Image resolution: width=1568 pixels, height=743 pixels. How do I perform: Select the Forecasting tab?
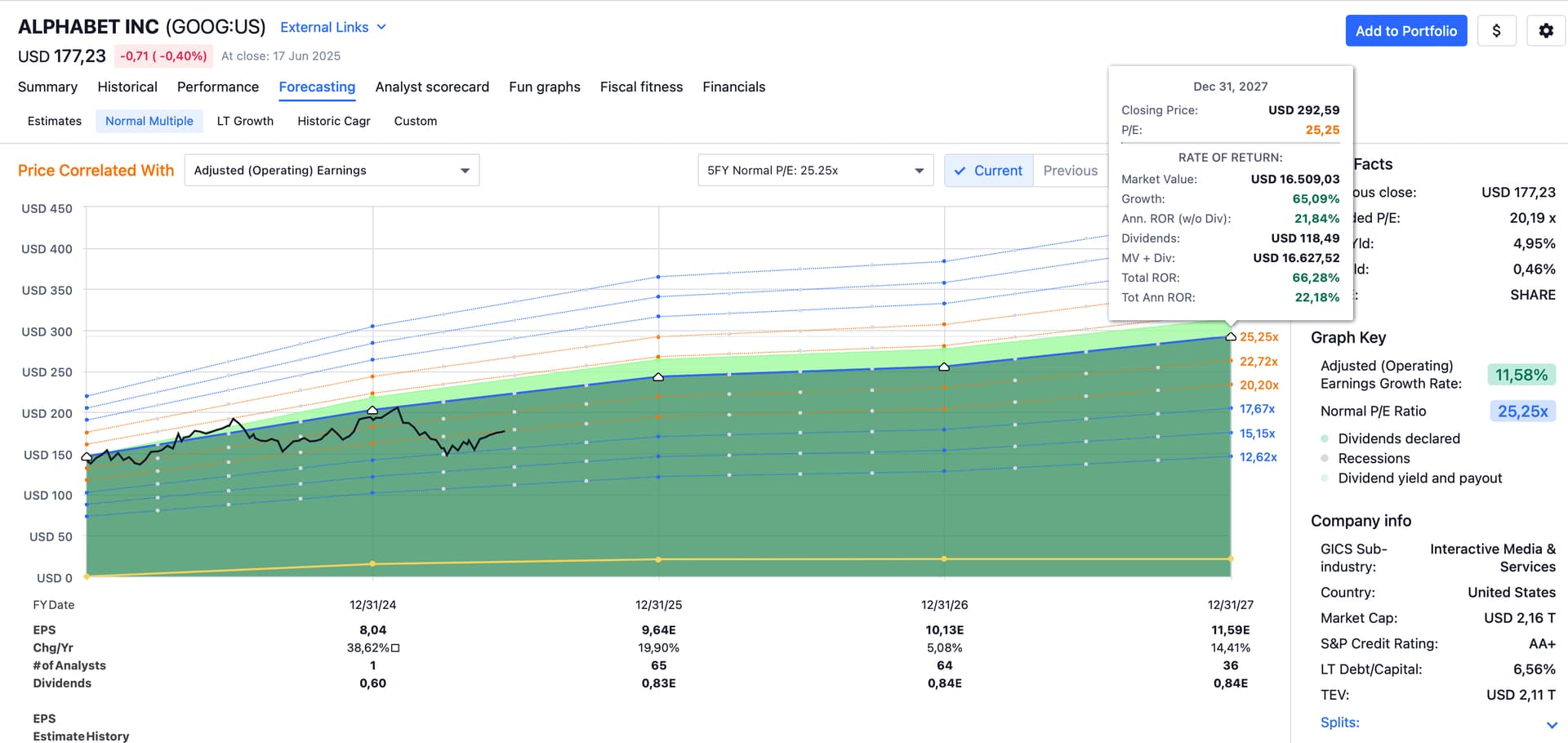click(317, 87)
